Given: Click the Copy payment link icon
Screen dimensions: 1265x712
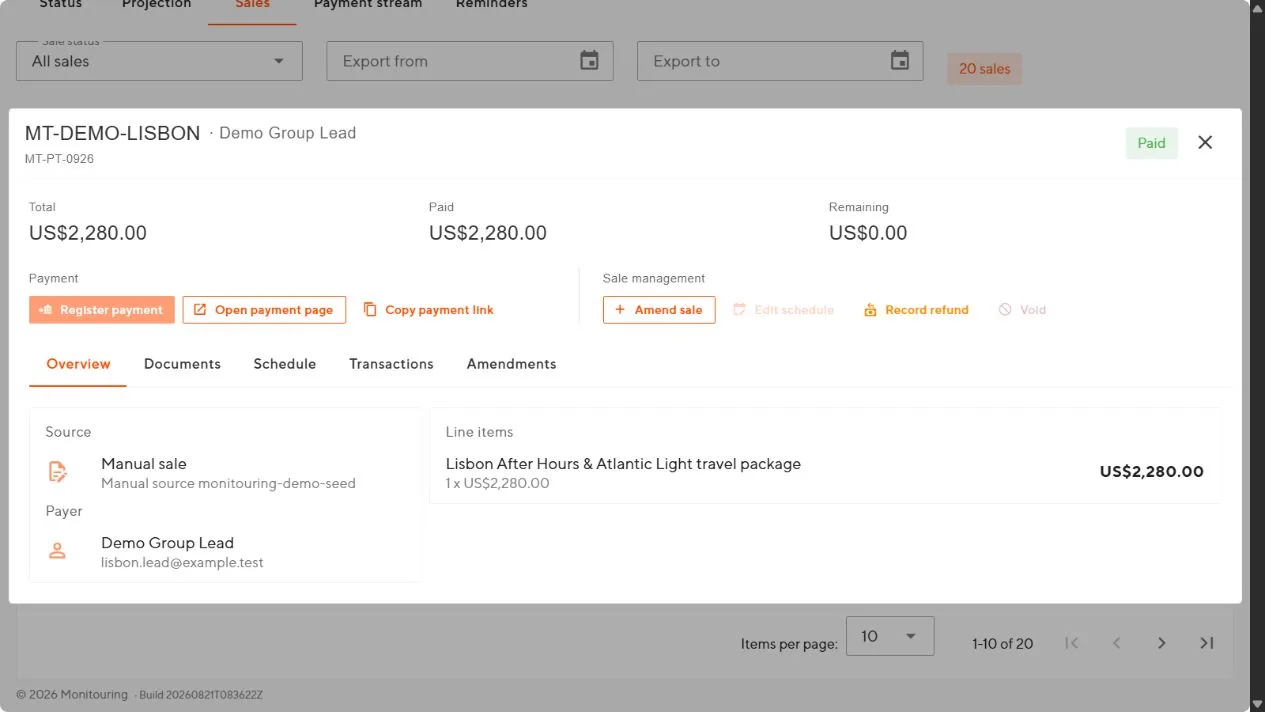Looking at the screenshot, I should (370, 310).
